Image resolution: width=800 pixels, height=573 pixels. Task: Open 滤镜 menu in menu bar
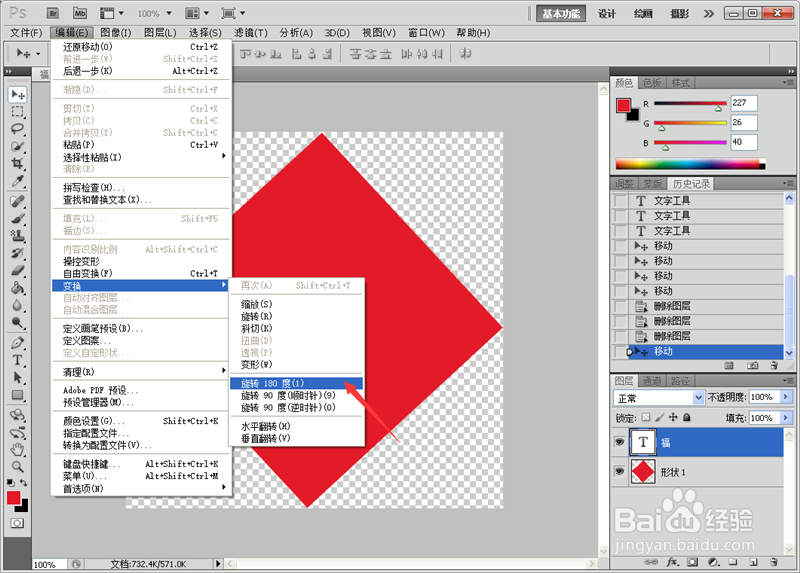tap(251, 33)
